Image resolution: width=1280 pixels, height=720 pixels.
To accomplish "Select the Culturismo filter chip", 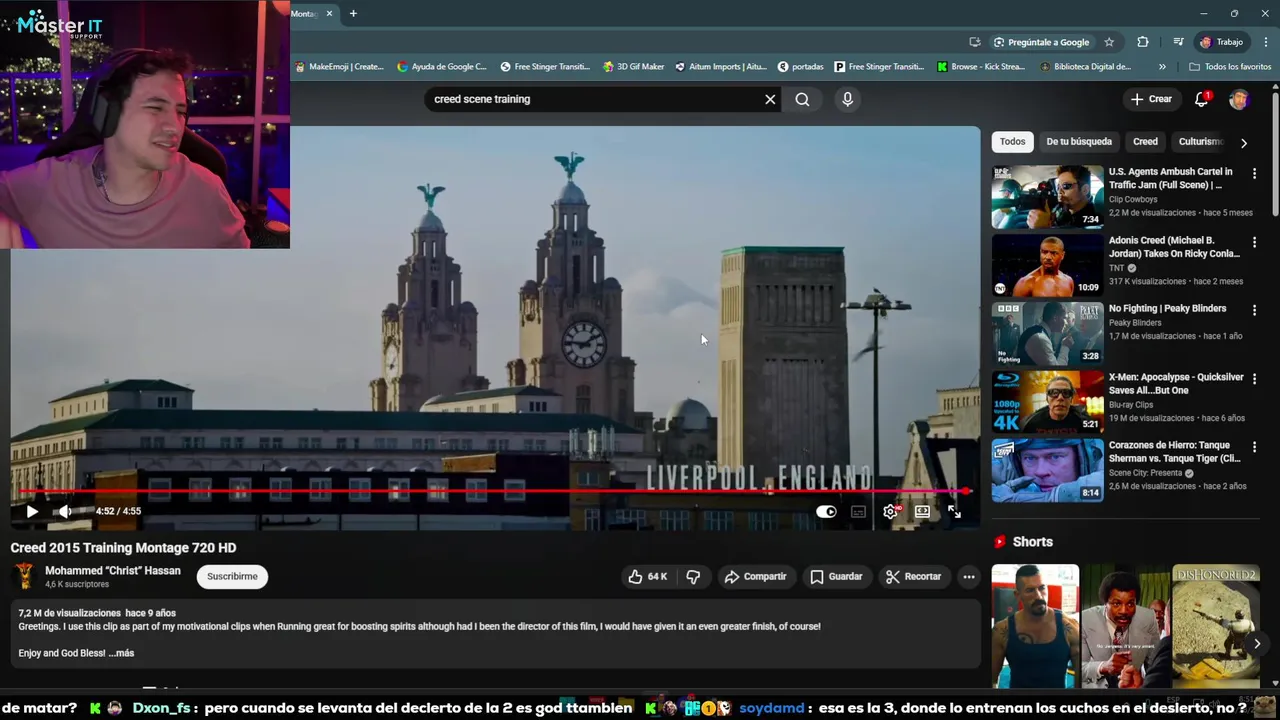I will pos(1199,142).
